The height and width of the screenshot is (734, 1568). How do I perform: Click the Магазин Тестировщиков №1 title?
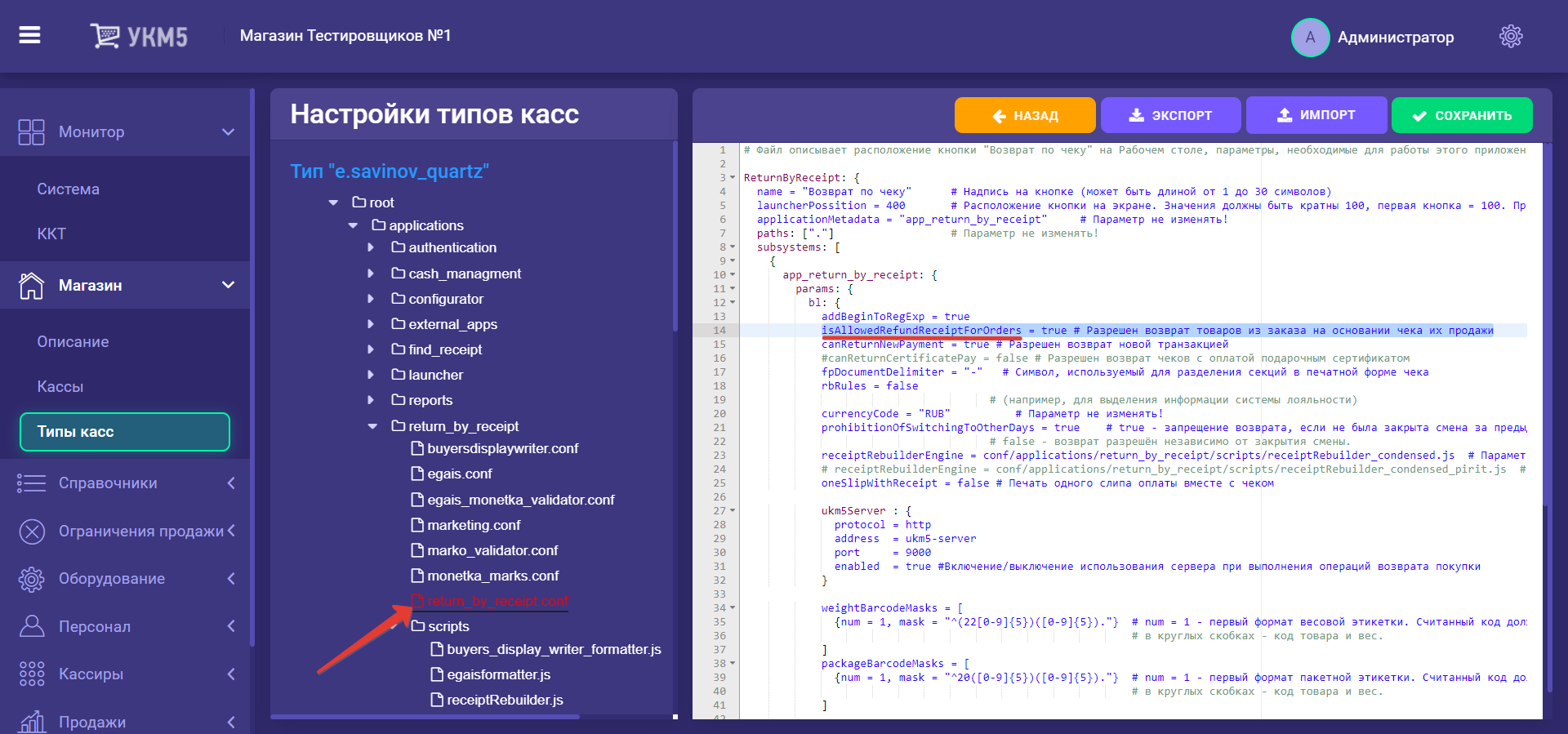[x=345, y=36]
